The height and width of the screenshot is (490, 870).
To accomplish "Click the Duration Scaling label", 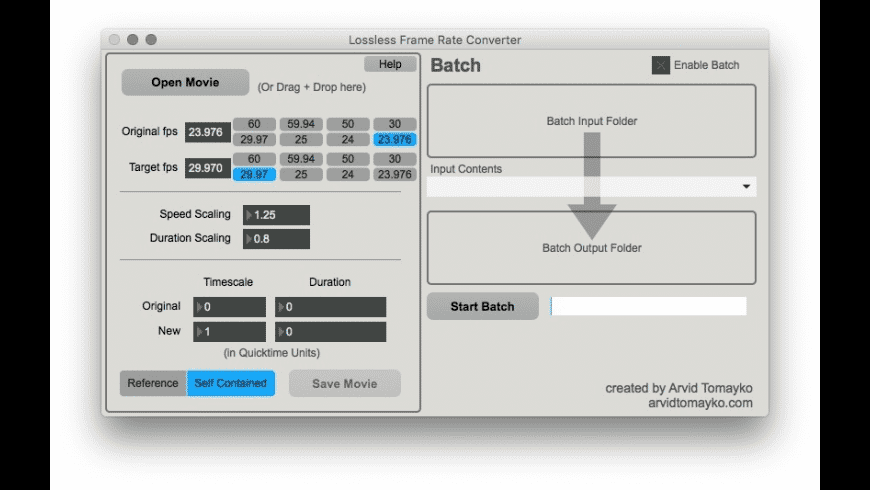I will 190,238.
